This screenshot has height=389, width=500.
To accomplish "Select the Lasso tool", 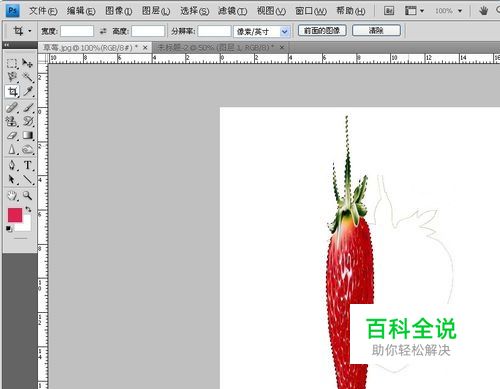I will click(12, 77).
